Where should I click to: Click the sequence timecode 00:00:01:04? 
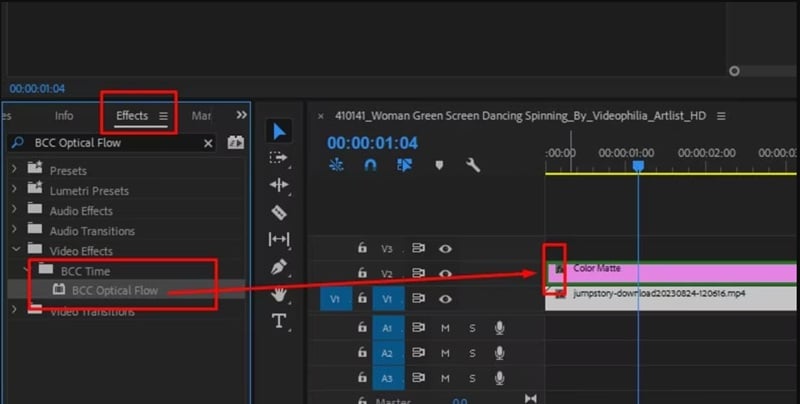tap(372, 143)
